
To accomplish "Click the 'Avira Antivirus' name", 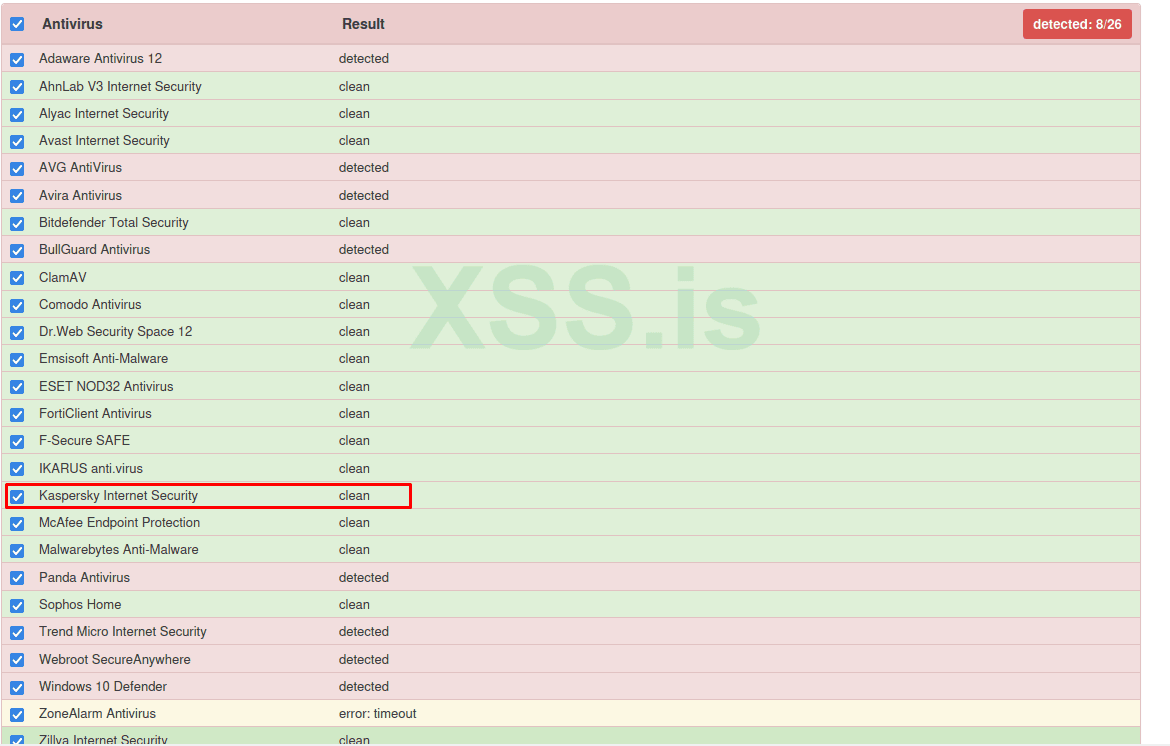I will [81, 195].
